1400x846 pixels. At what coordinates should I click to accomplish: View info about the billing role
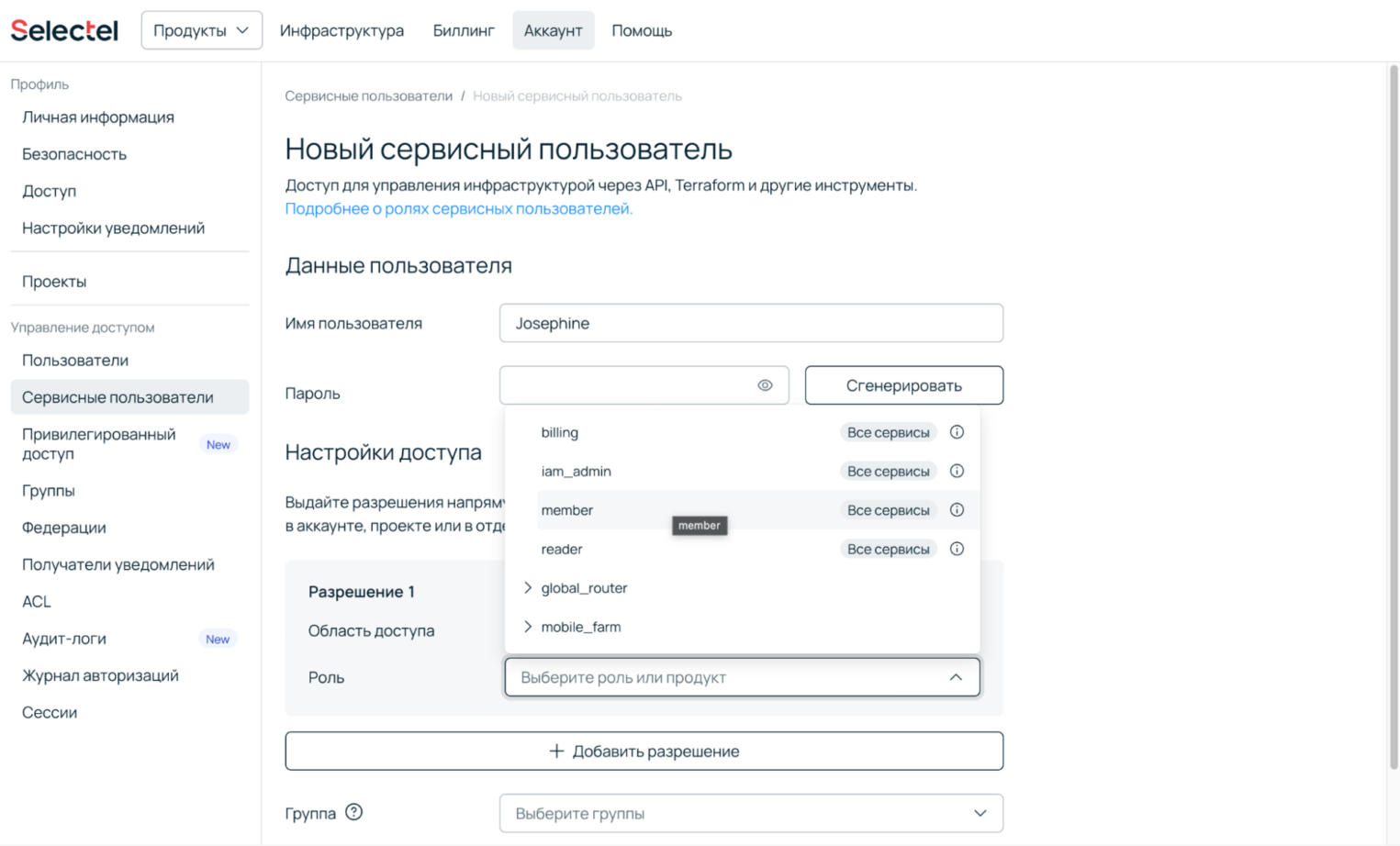957,432
